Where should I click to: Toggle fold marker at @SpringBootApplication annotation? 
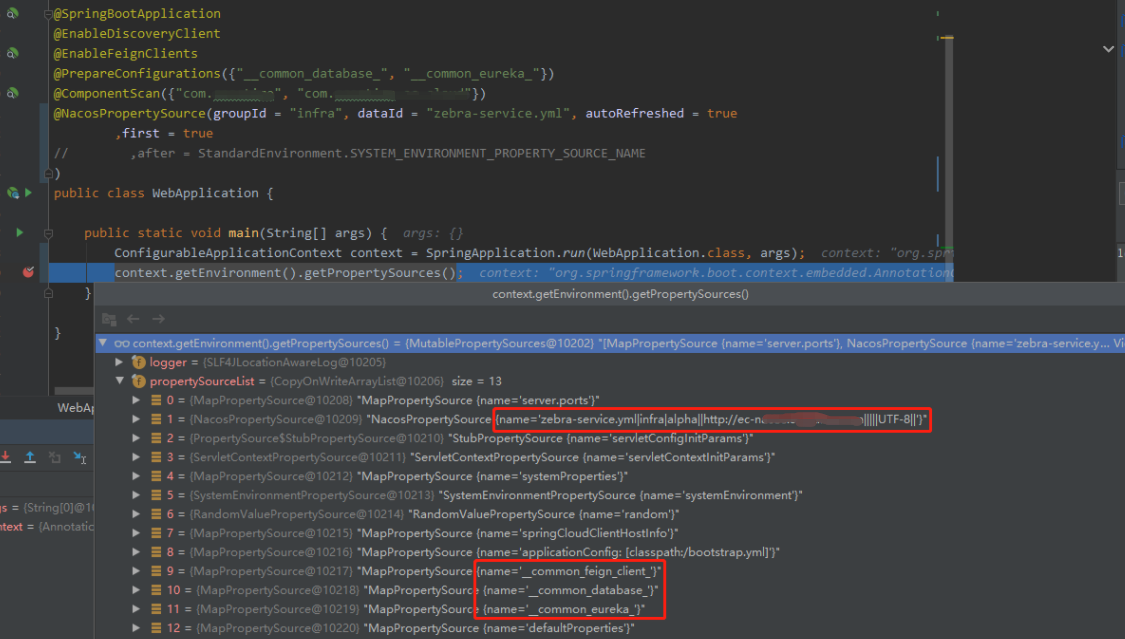(48, 14)
